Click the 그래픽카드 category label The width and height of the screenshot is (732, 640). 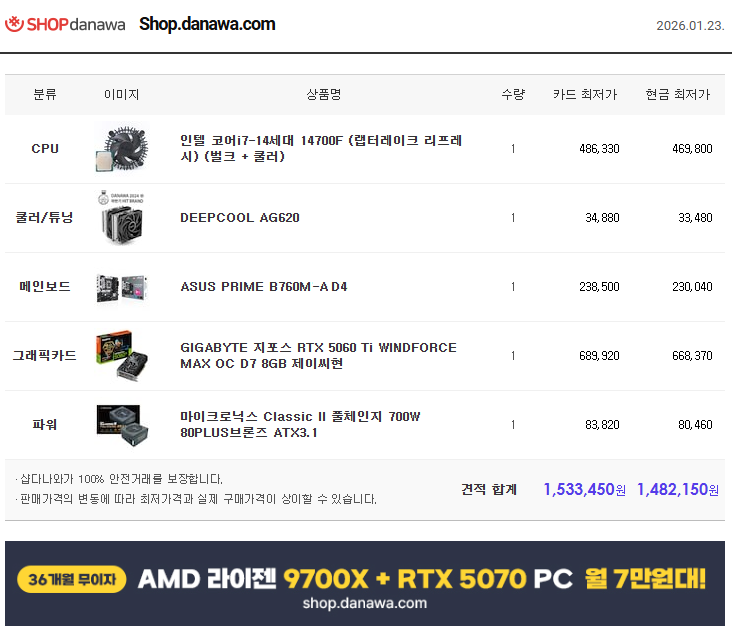point(45,355)
